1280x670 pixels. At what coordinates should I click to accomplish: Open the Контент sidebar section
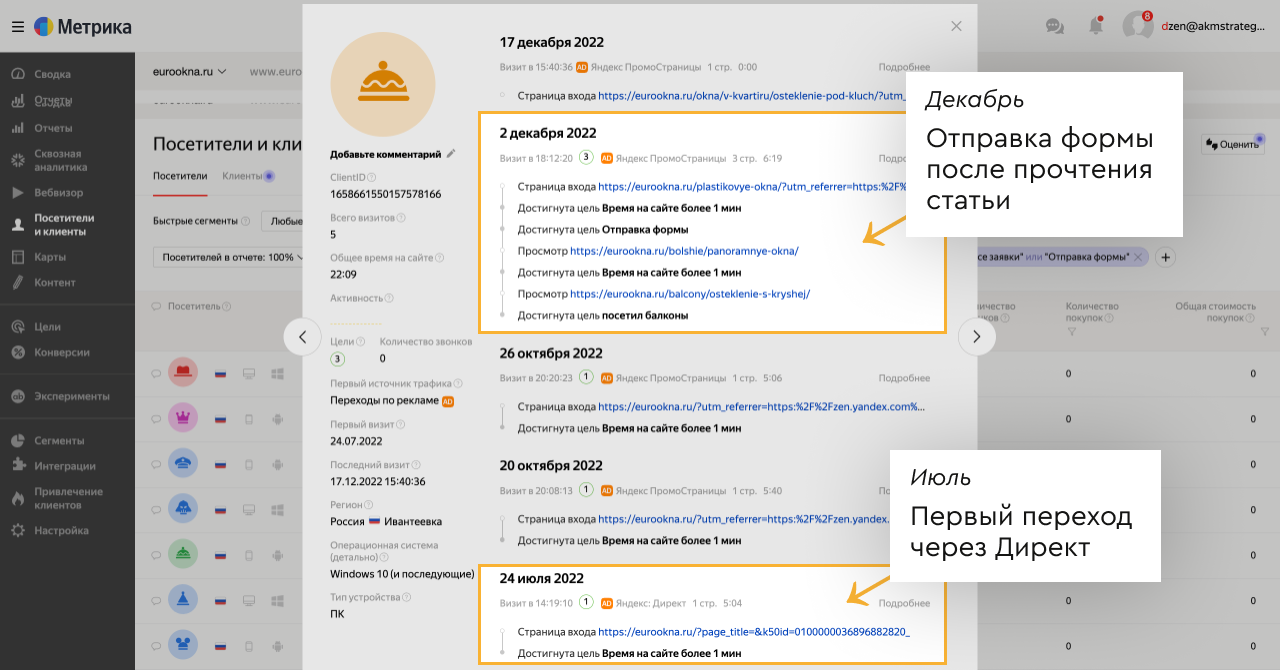click(54, 282)
